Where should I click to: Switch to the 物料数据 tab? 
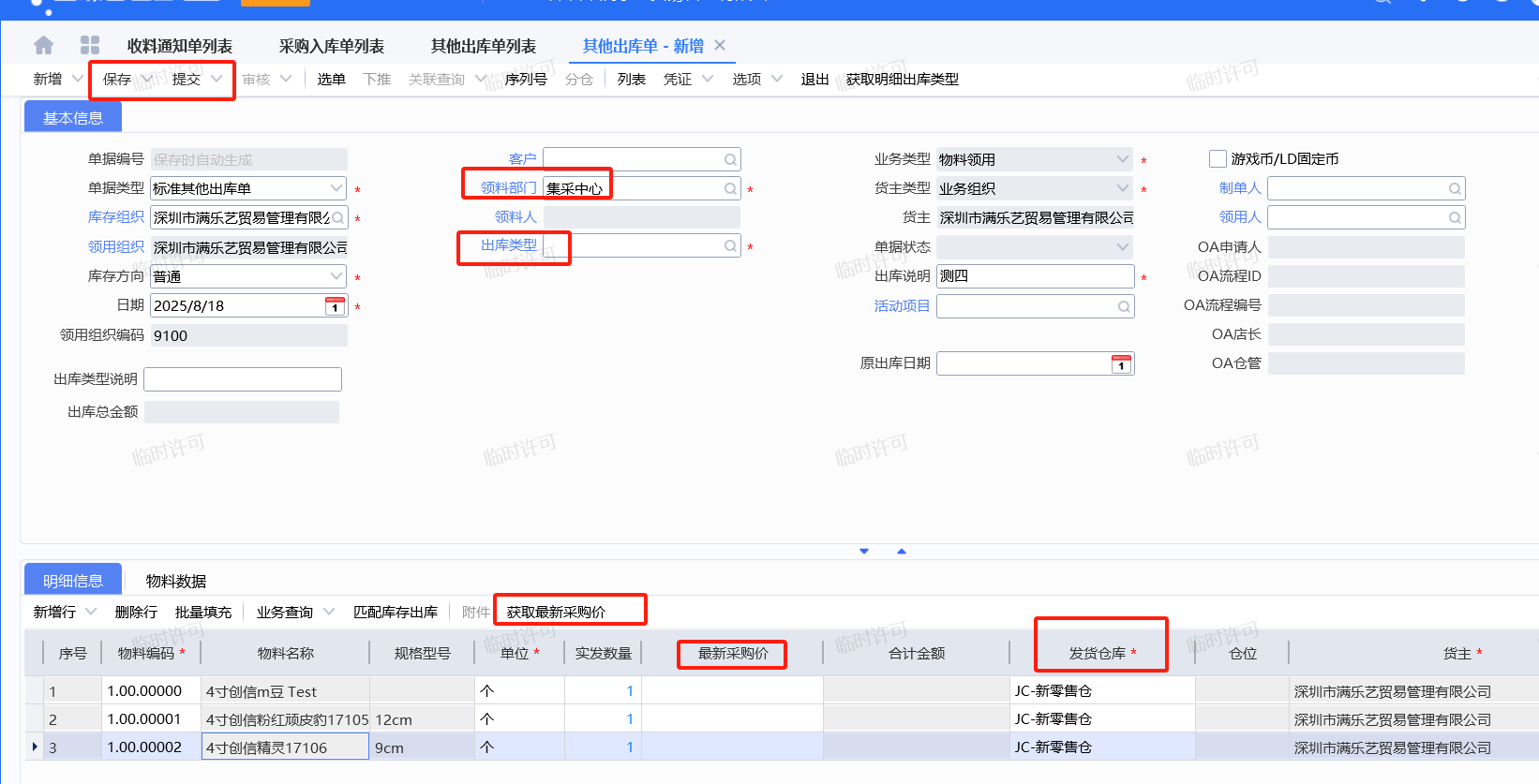click(176, 581)
